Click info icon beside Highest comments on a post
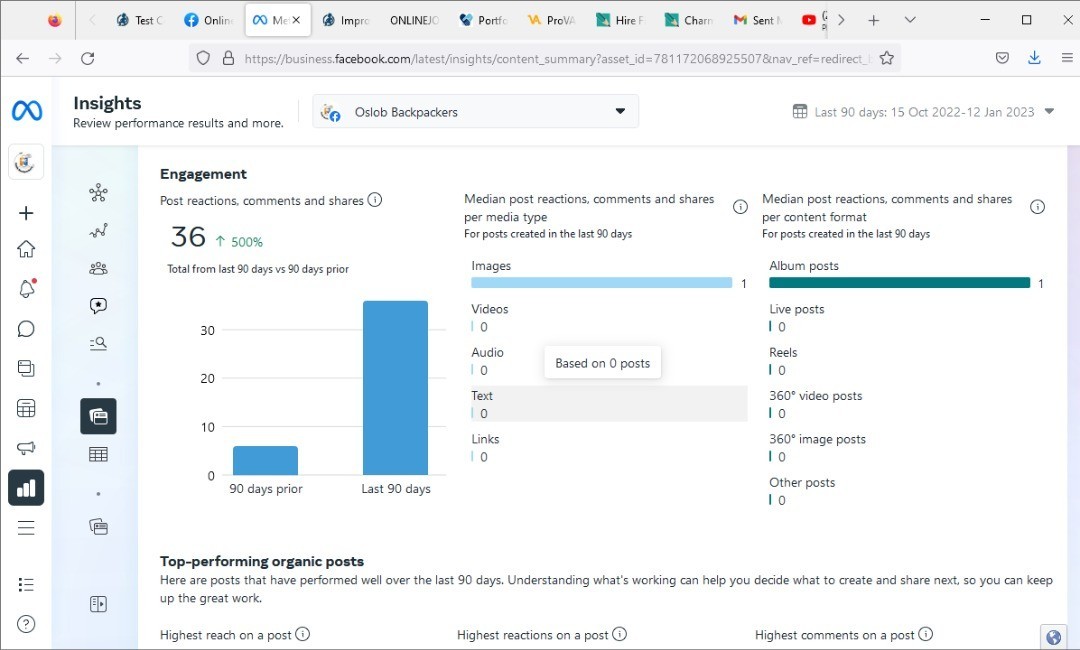 click(926, 634)
